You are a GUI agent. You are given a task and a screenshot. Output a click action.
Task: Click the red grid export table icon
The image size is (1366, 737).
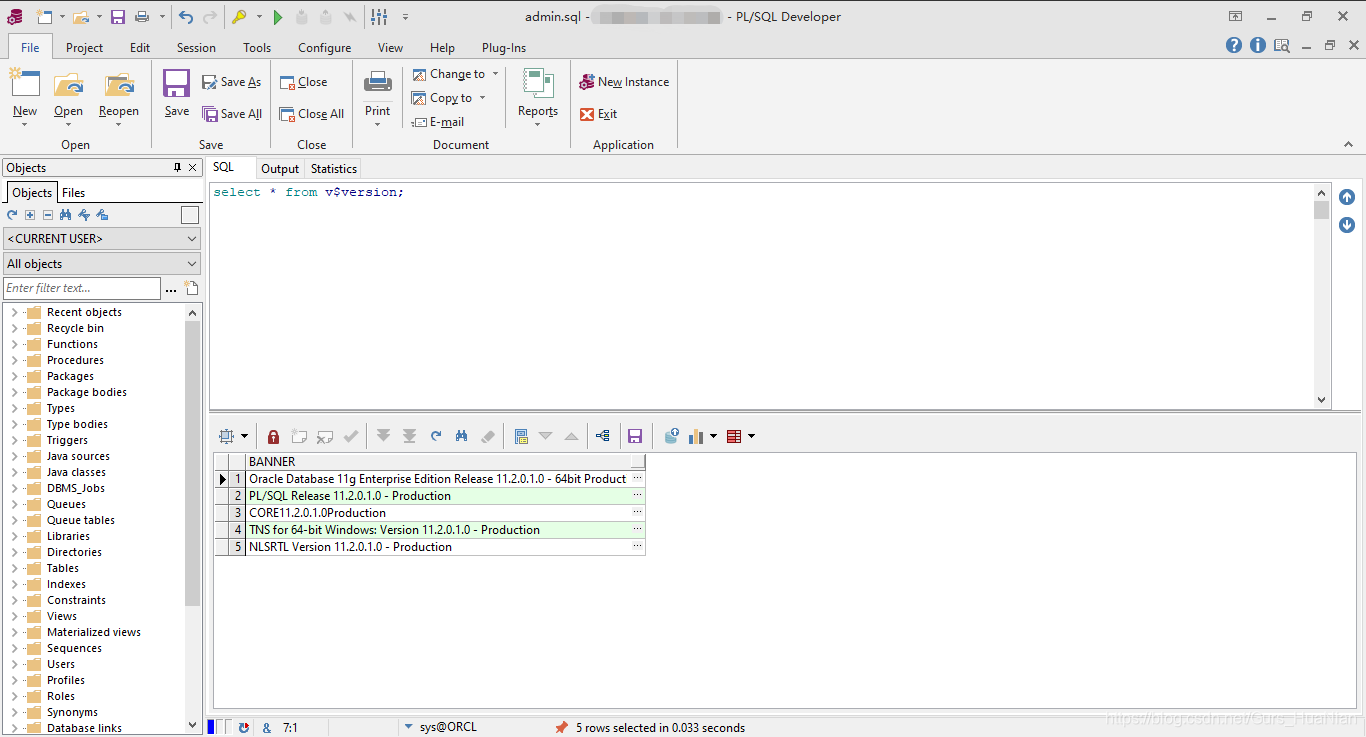coord(734,436)
